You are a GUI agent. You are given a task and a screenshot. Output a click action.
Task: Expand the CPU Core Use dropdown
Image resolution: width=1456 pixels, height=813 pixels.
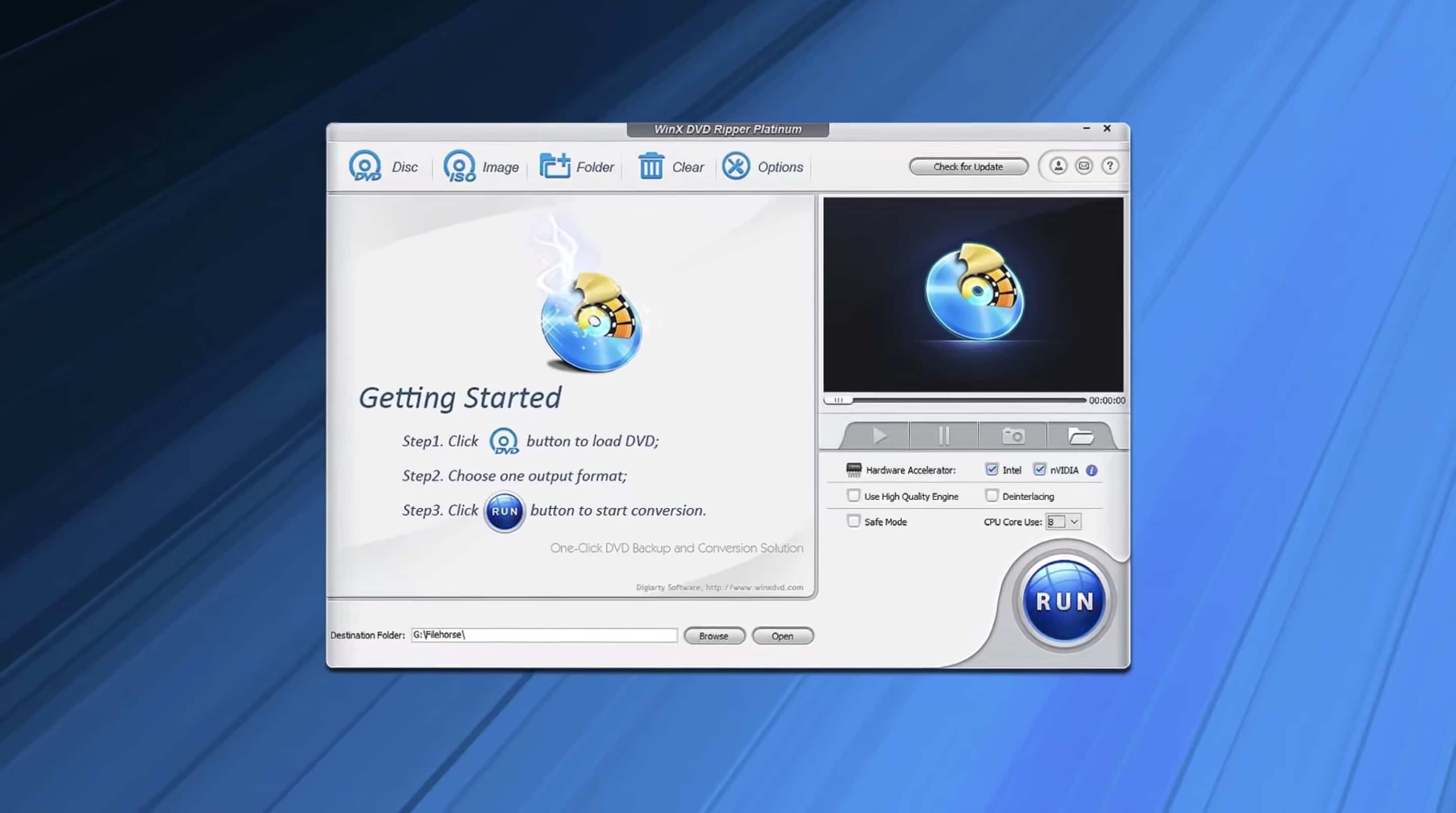click(x=1073, y=521)
